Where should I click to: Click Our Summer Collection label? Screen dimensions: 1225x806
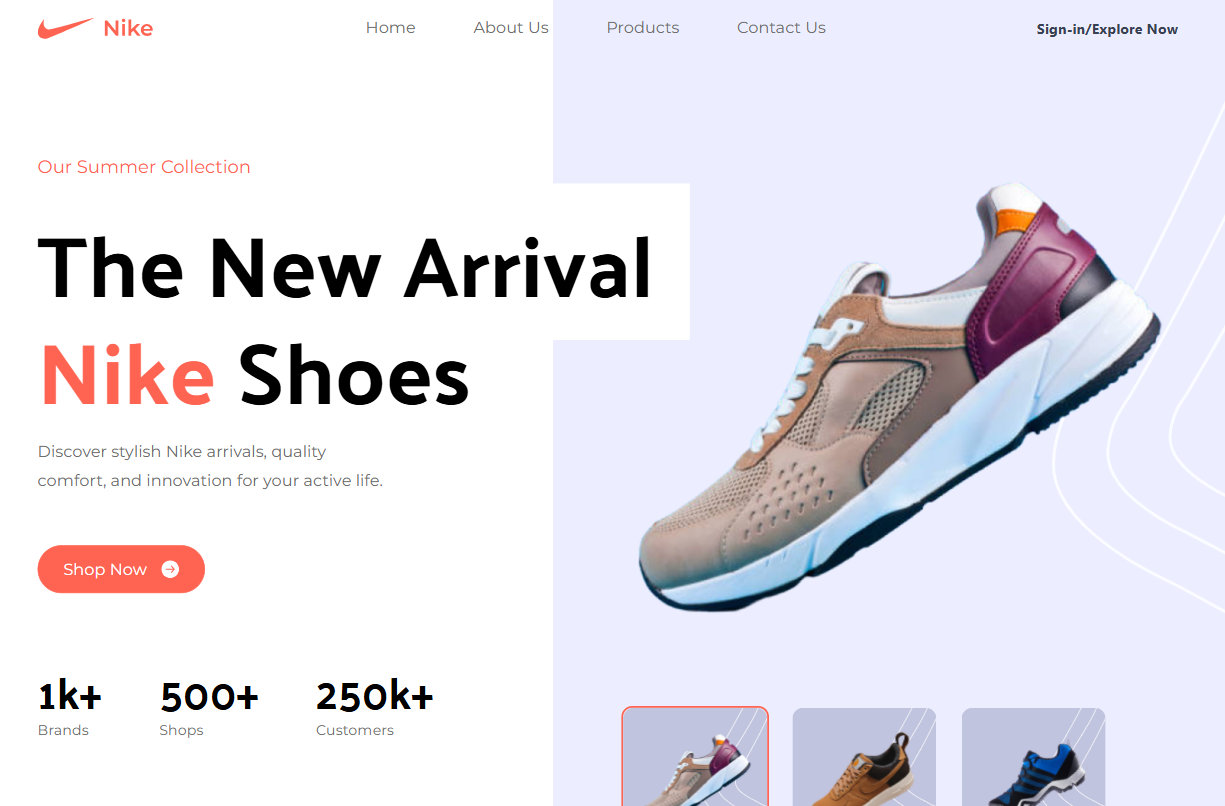point(144,167)
